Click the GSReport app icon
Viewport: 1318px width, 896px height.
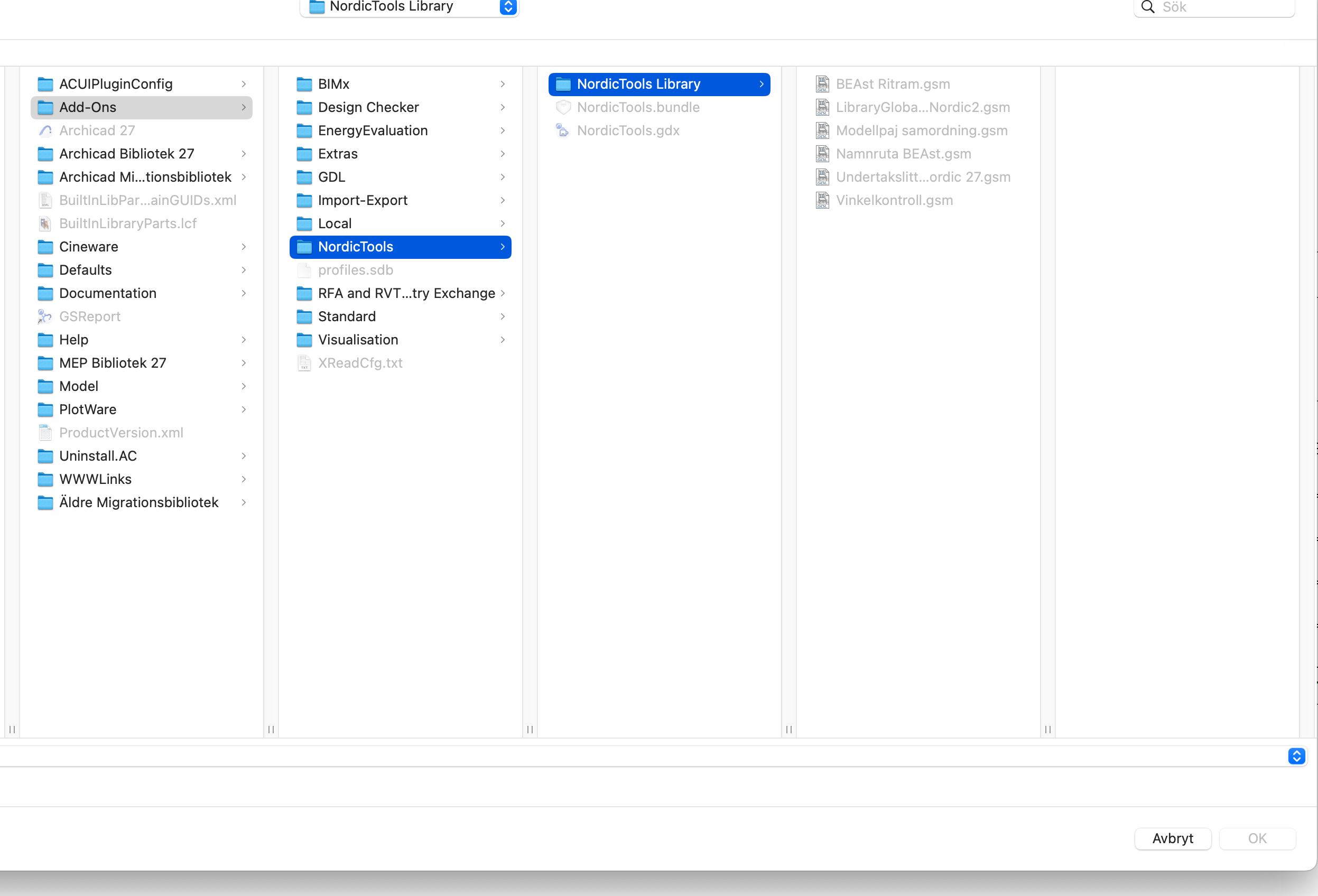point(45,317)
